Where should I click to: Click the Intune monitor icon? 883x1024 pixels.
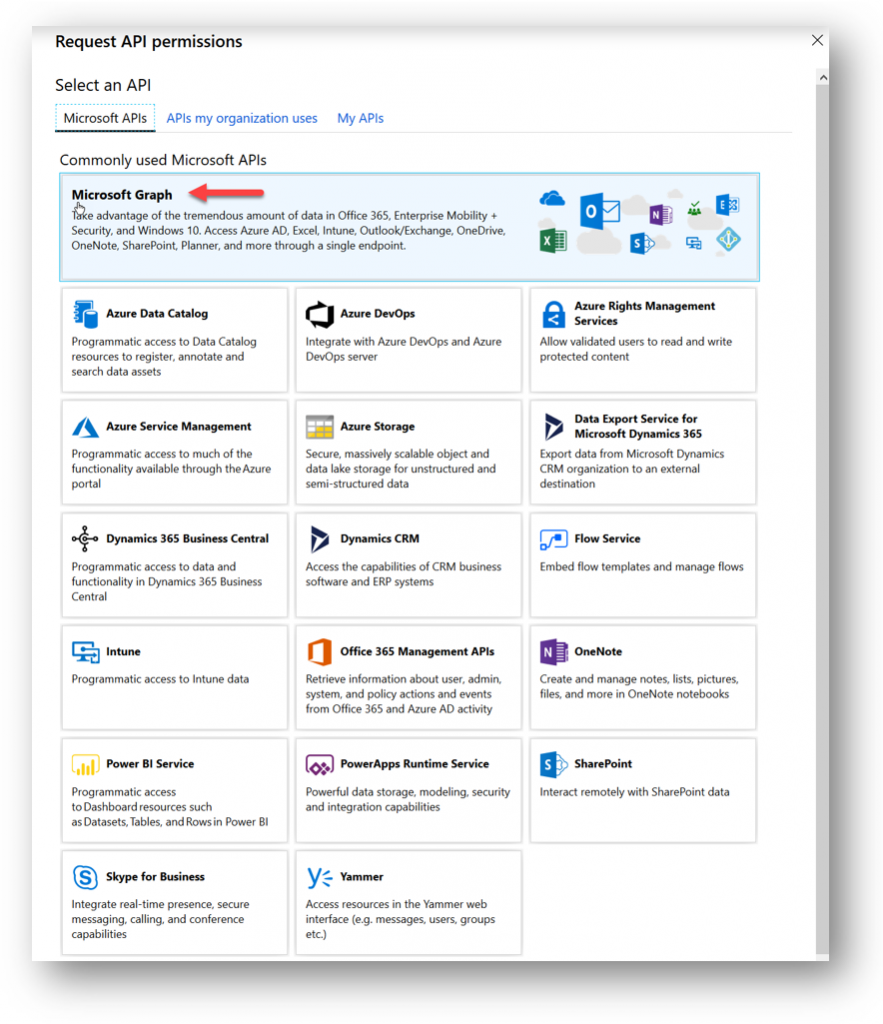(86, 652)
